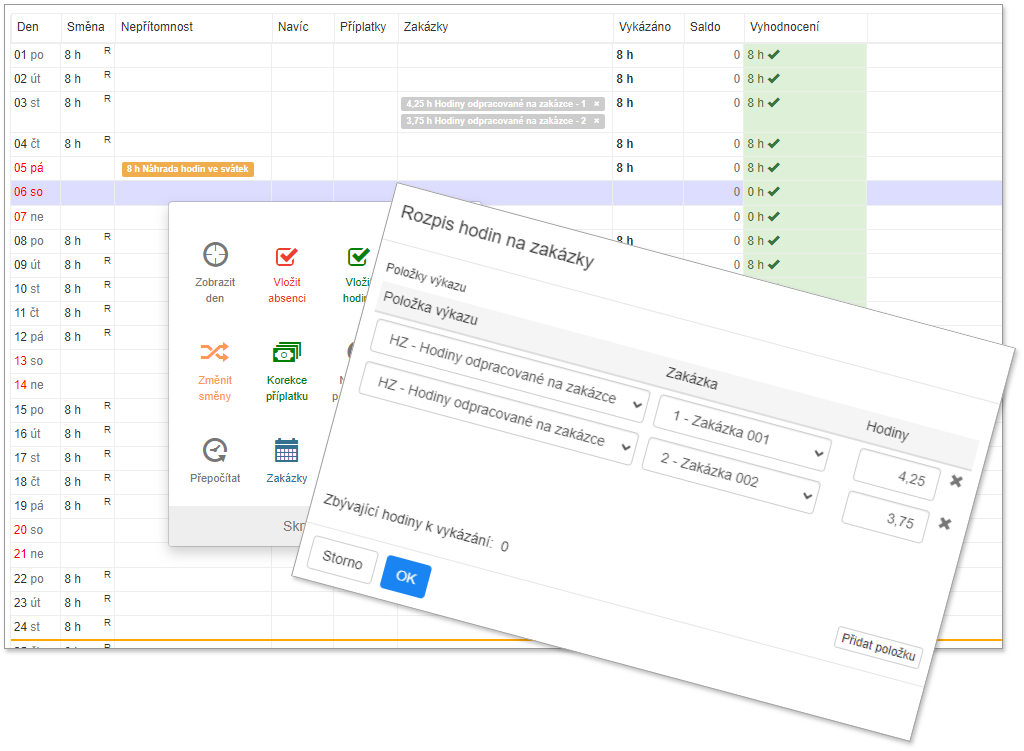Click green check for 09 út evaluation
The image size is (1024, 751).
[774, 264]
